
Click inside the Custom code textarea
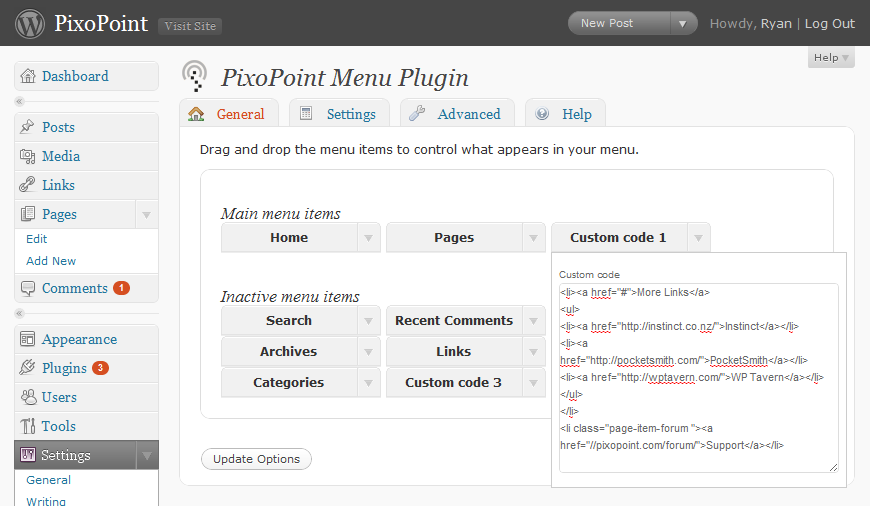[x=699, y=378]
